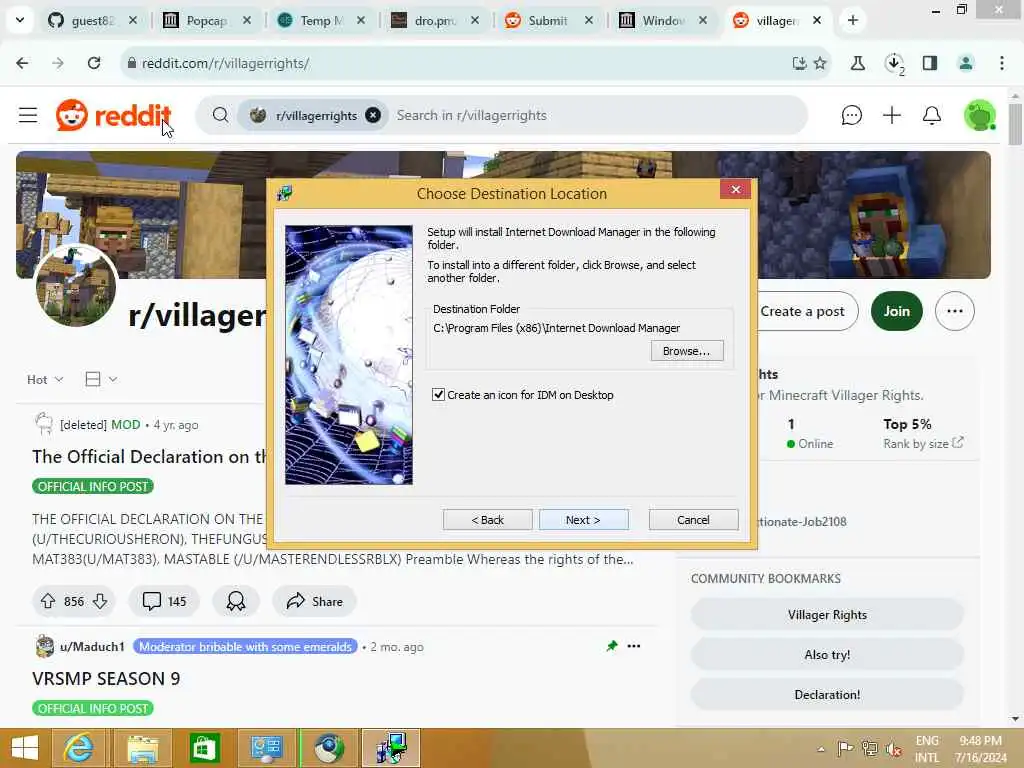Open the community three-dot options

(955, 312)
